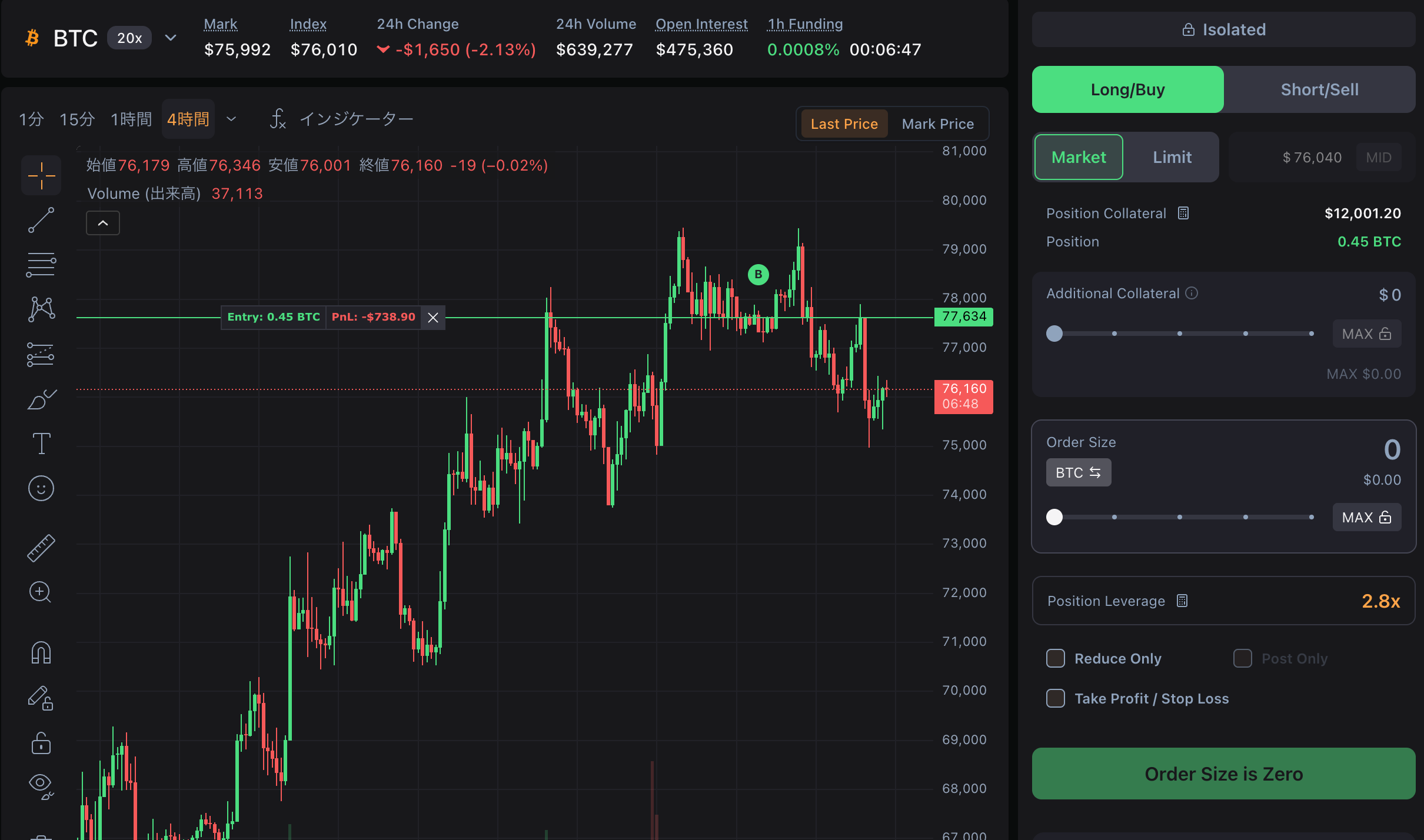Open the BTC market selector chevron

coord(171,38)
